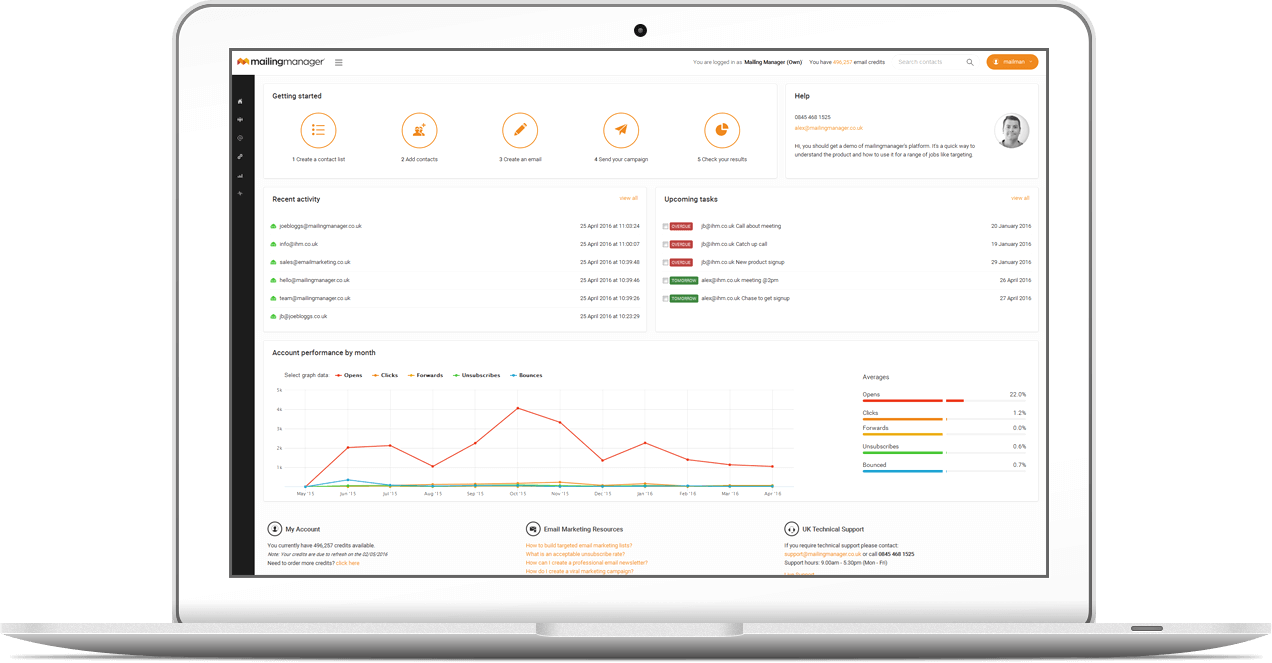Click the Oct '15 peak point on graph

[517, 408]
